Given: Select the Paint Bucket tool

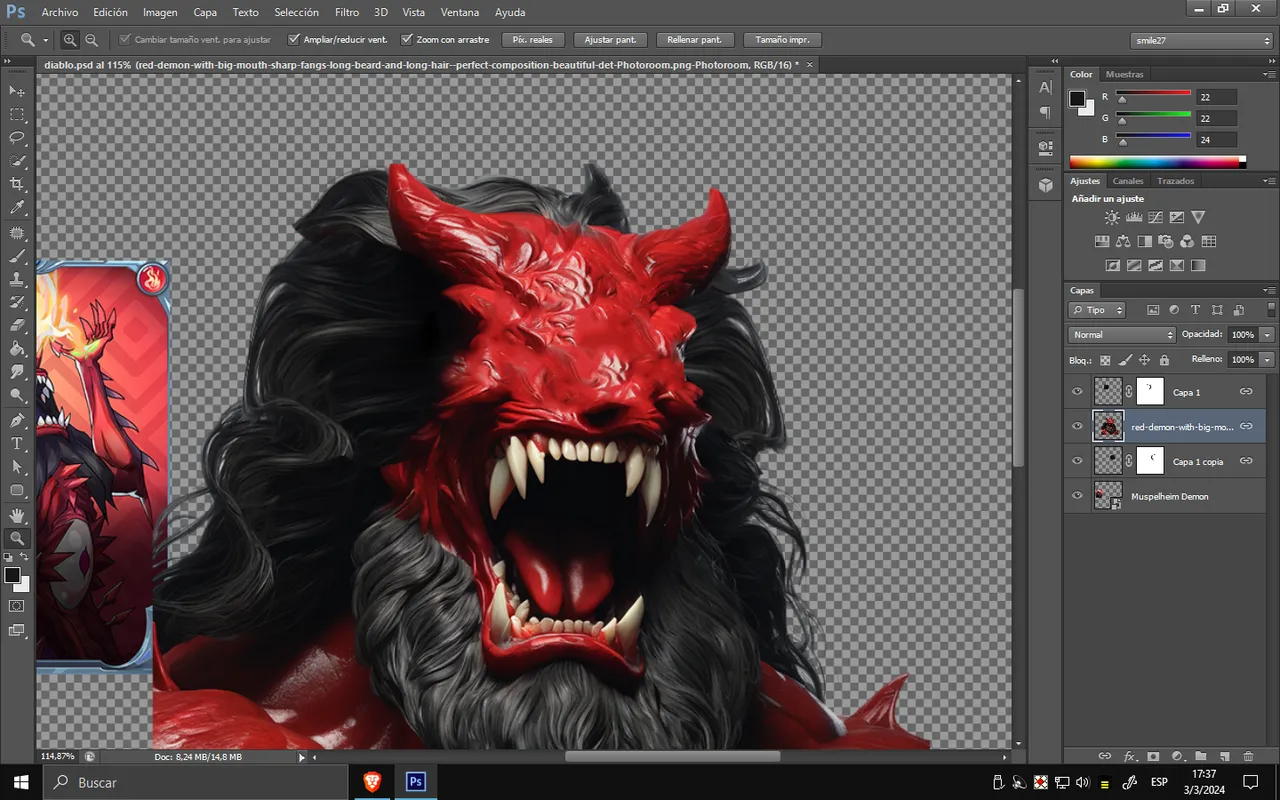Looking at the screenshot, I should click(x=17, y=349).
